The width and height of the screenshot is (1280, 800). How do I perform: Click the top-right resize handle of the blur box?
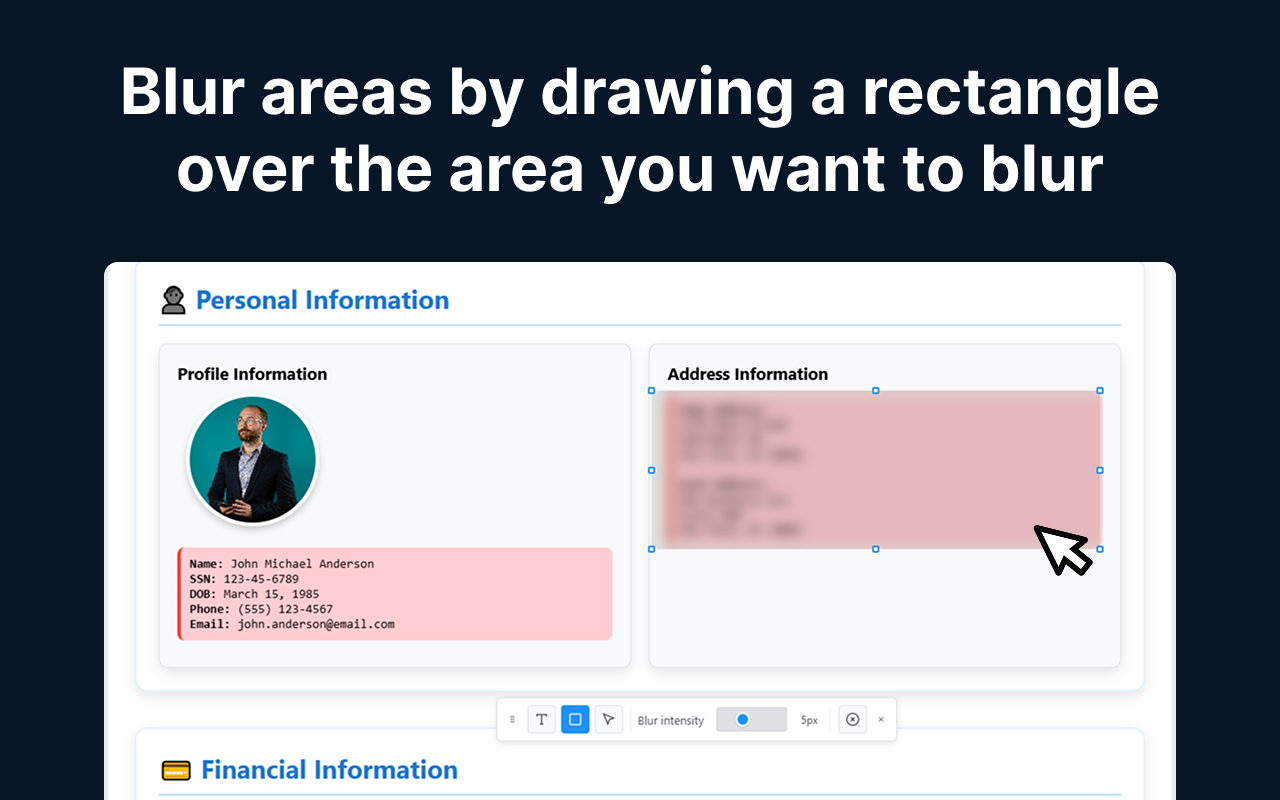tap(1099, 392)
